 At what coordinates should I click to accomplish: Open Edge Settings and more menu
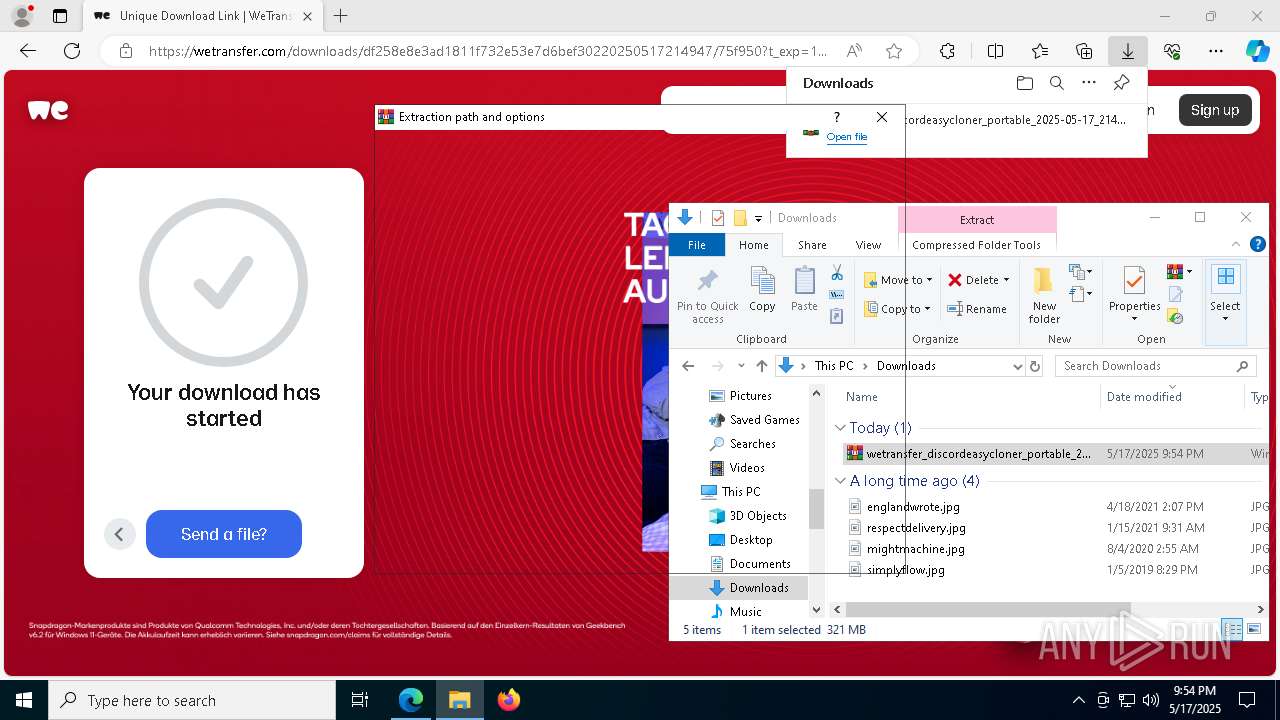[1216, 51]
